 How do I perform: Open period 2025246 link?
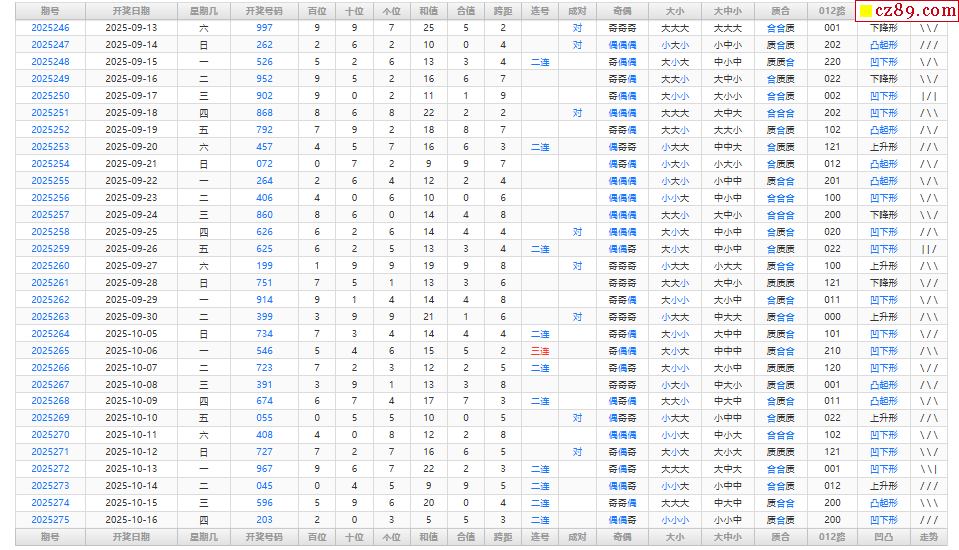coord(50,28)
